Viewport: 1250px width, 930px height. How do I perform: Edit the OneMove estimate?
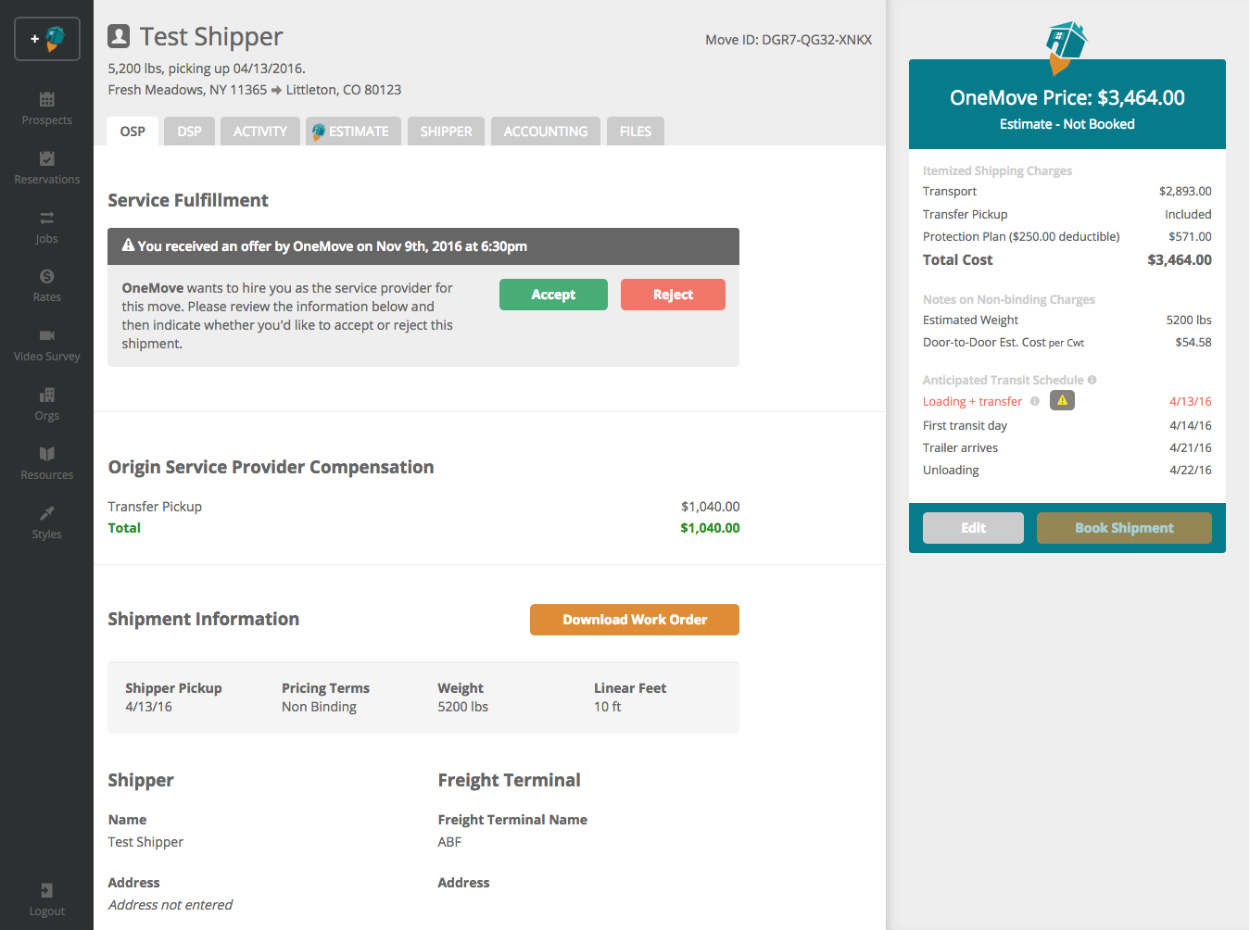tap(973, 528)
